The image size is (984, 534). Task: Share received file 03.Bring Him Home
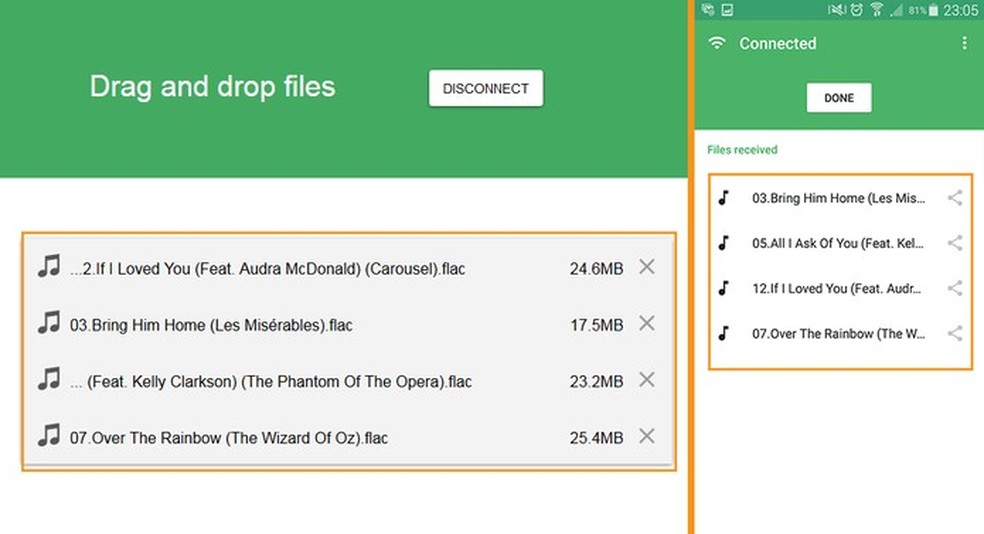tap(955, 198)
